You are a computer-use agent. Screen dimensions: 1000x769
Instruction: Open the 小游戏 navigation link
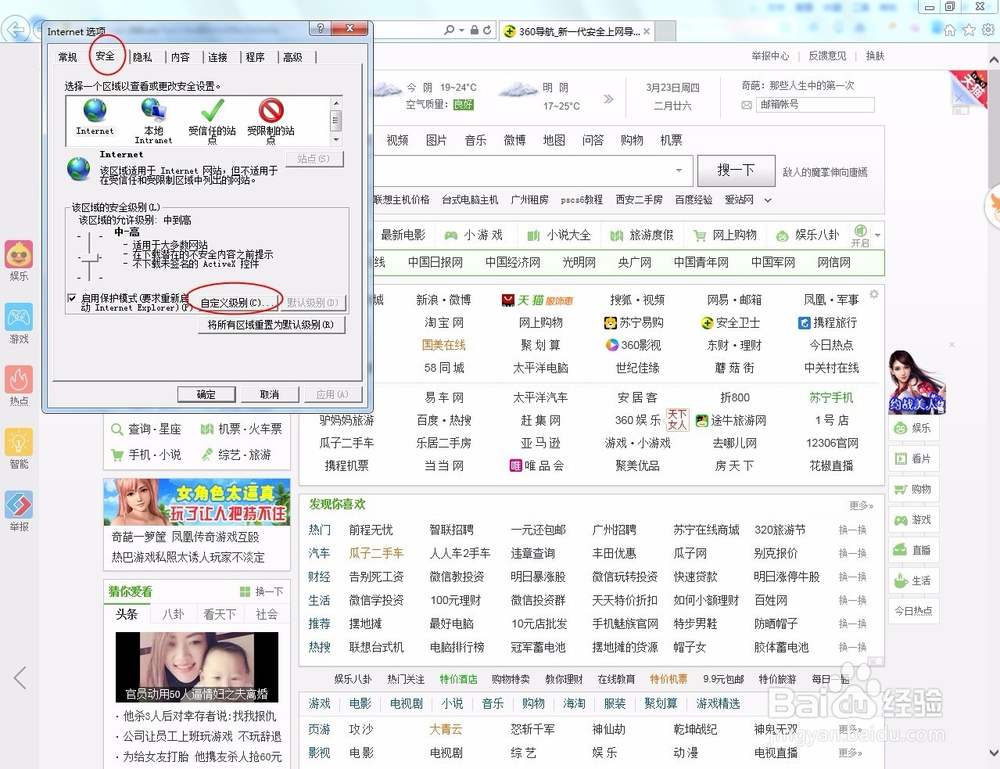[x=473, y=235]
